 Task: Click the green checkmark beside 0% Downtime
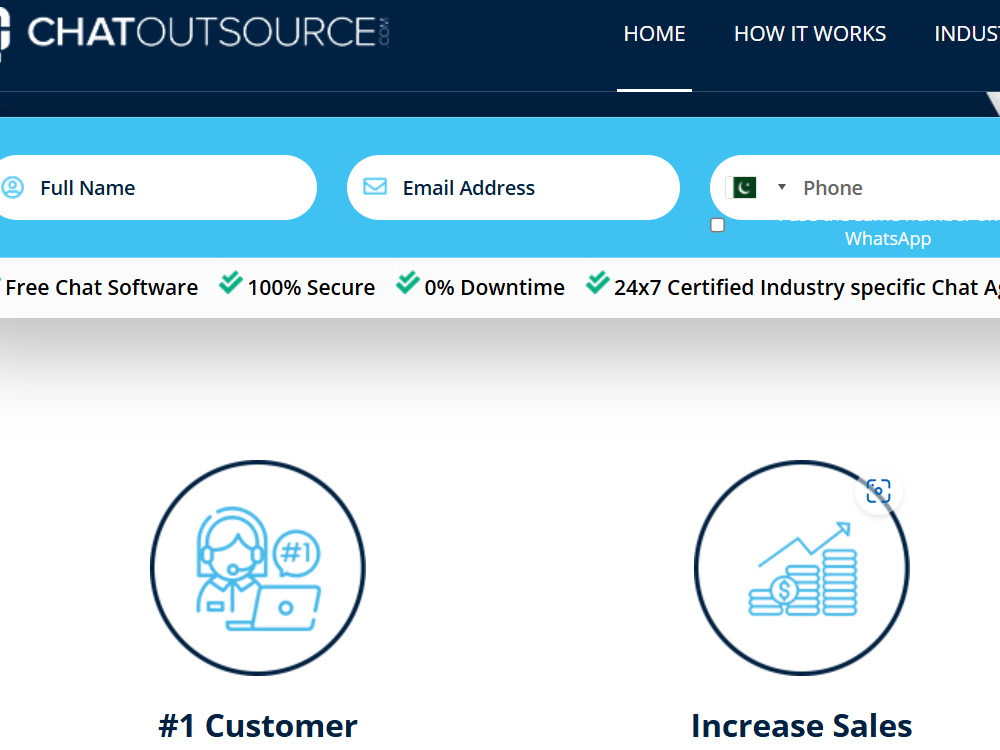(408, 283)
